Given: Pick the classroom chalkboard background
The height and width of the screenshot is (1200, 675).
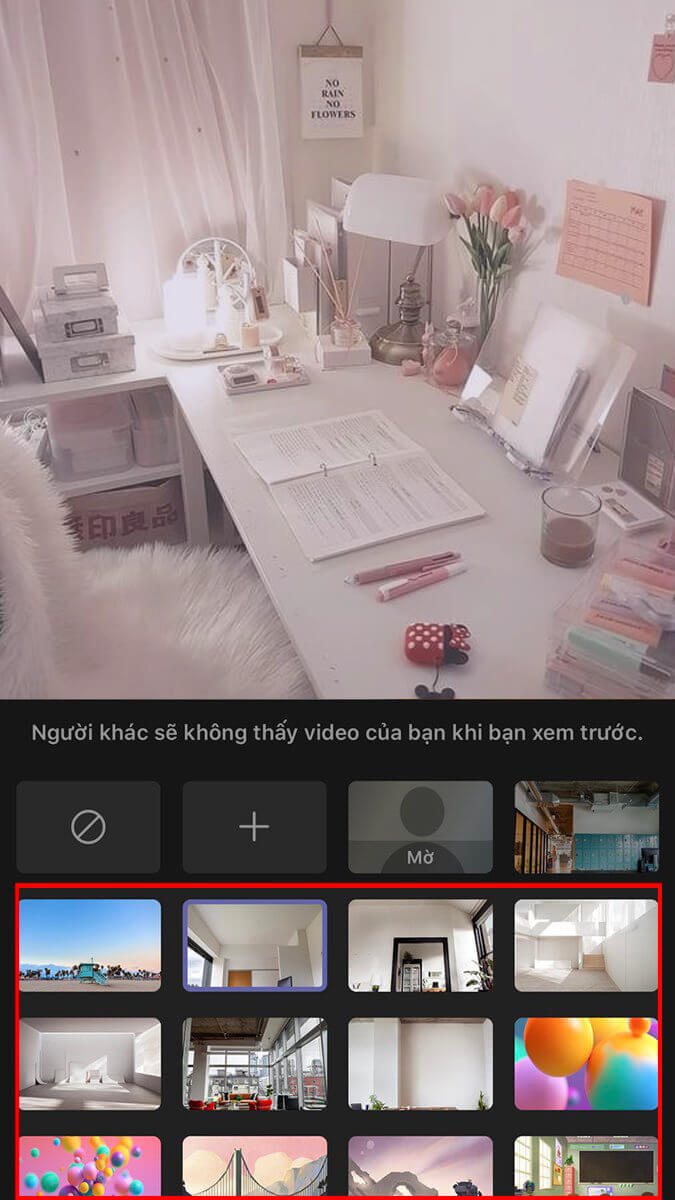Looking at the screenshot, I should (x=586, y=1165).
